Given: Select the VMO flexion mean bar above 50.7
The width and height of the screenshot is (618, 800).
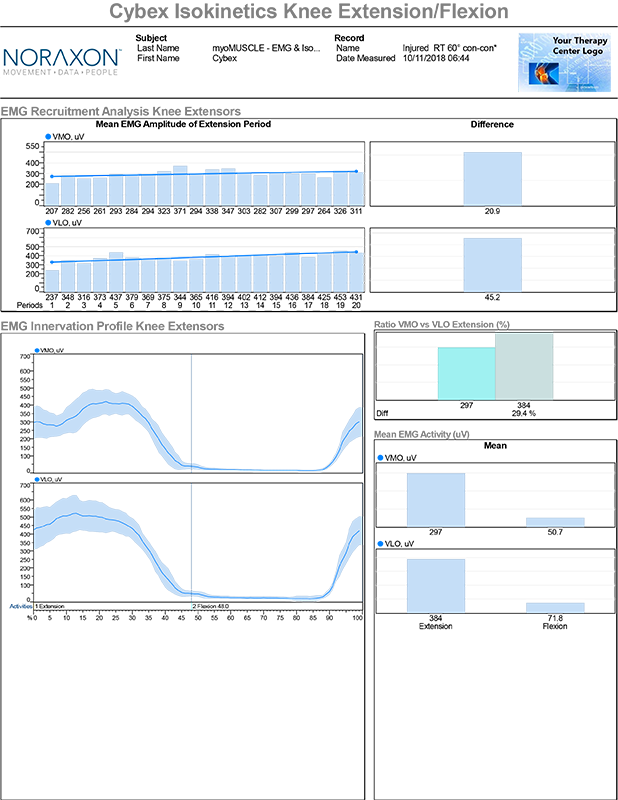Looking at the screenshot, I should point(555,522).
